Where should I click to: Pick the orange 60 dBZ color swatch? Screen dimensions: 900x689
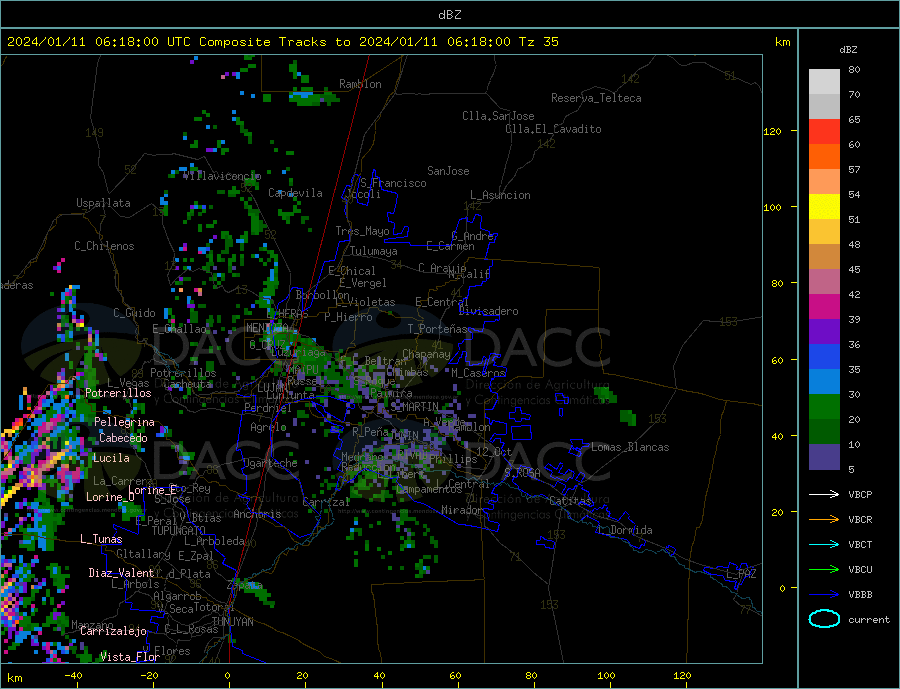[x=824, y=156]
